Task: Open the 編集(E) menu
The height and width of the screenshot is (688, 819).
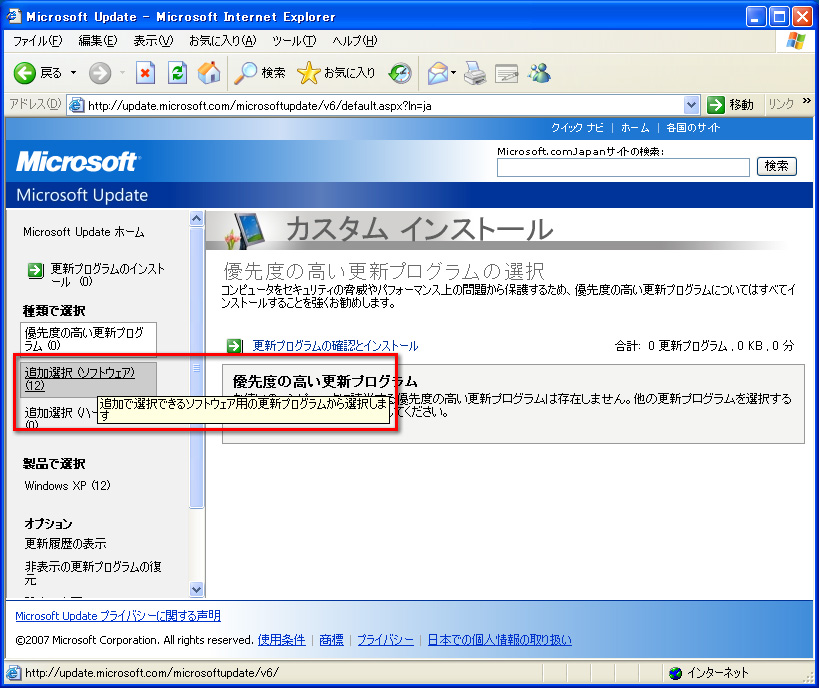Action: [98, 41]
